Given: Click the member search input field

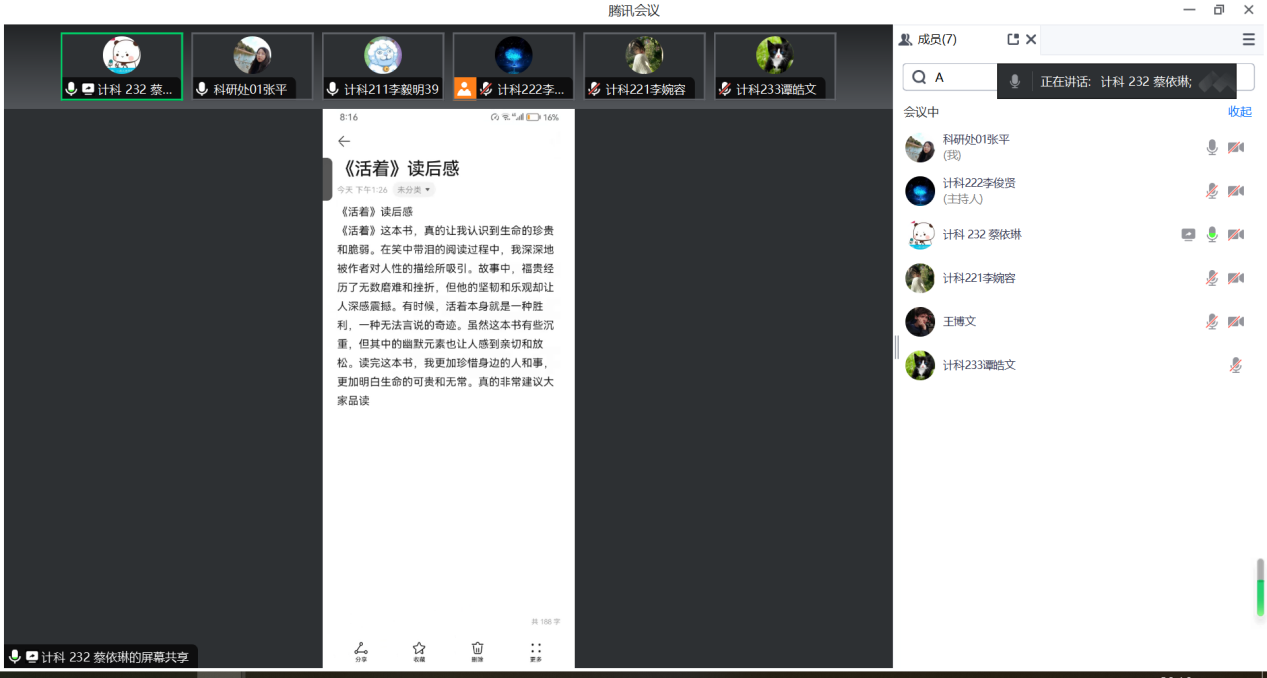Looking at the screenshot, I should click(960, 77).
